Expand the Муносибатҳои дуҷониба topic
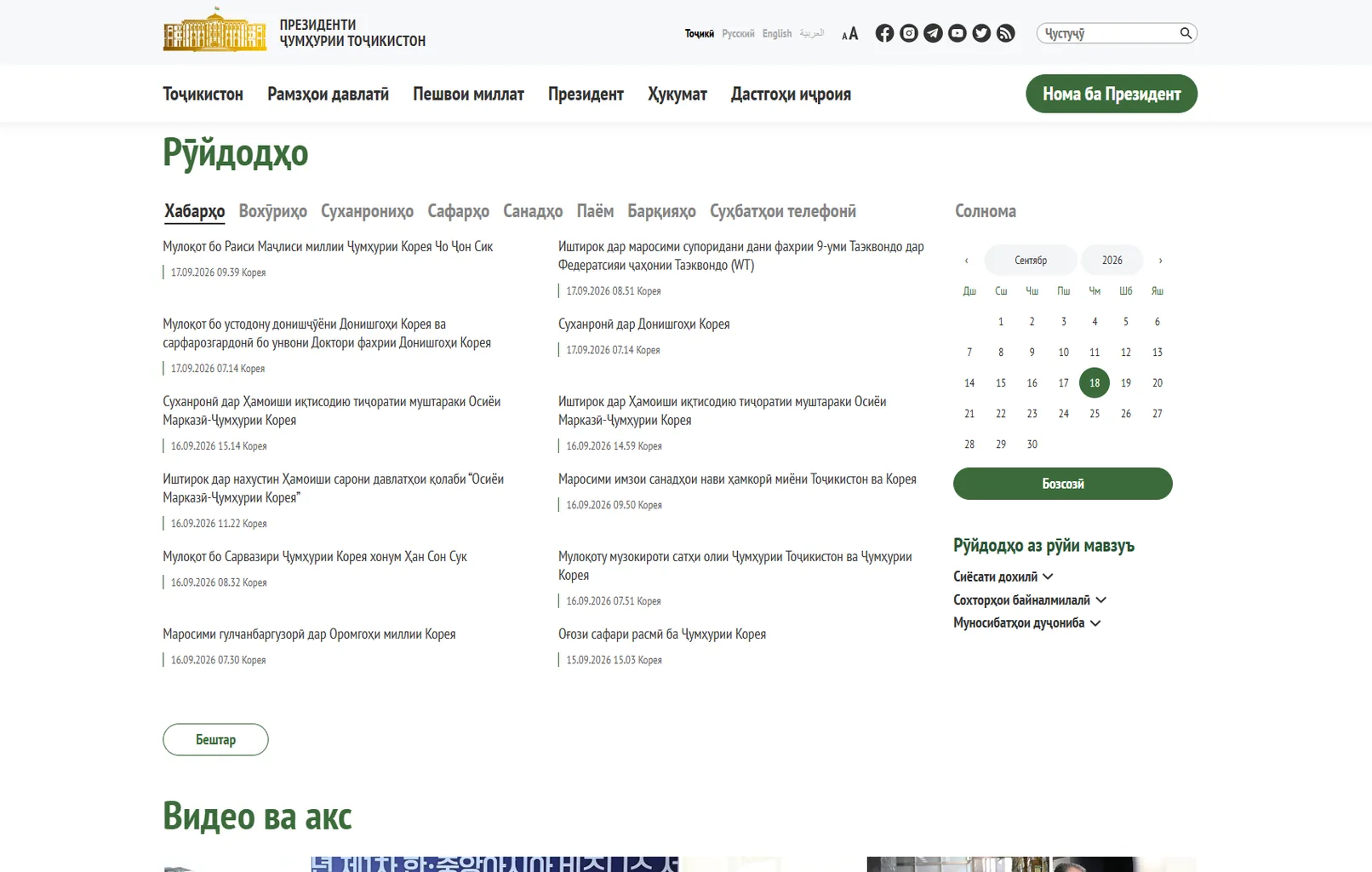1372x872 pixels. [x=1027, y=622]
